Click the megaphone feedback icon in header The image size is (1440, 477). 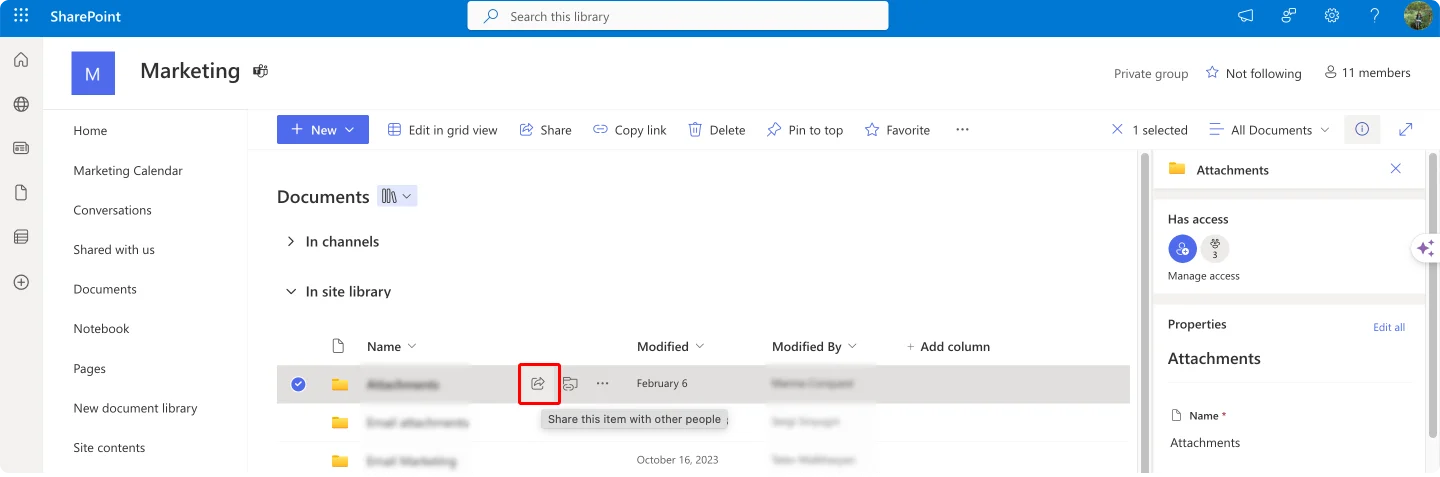tap(1245, 16)
